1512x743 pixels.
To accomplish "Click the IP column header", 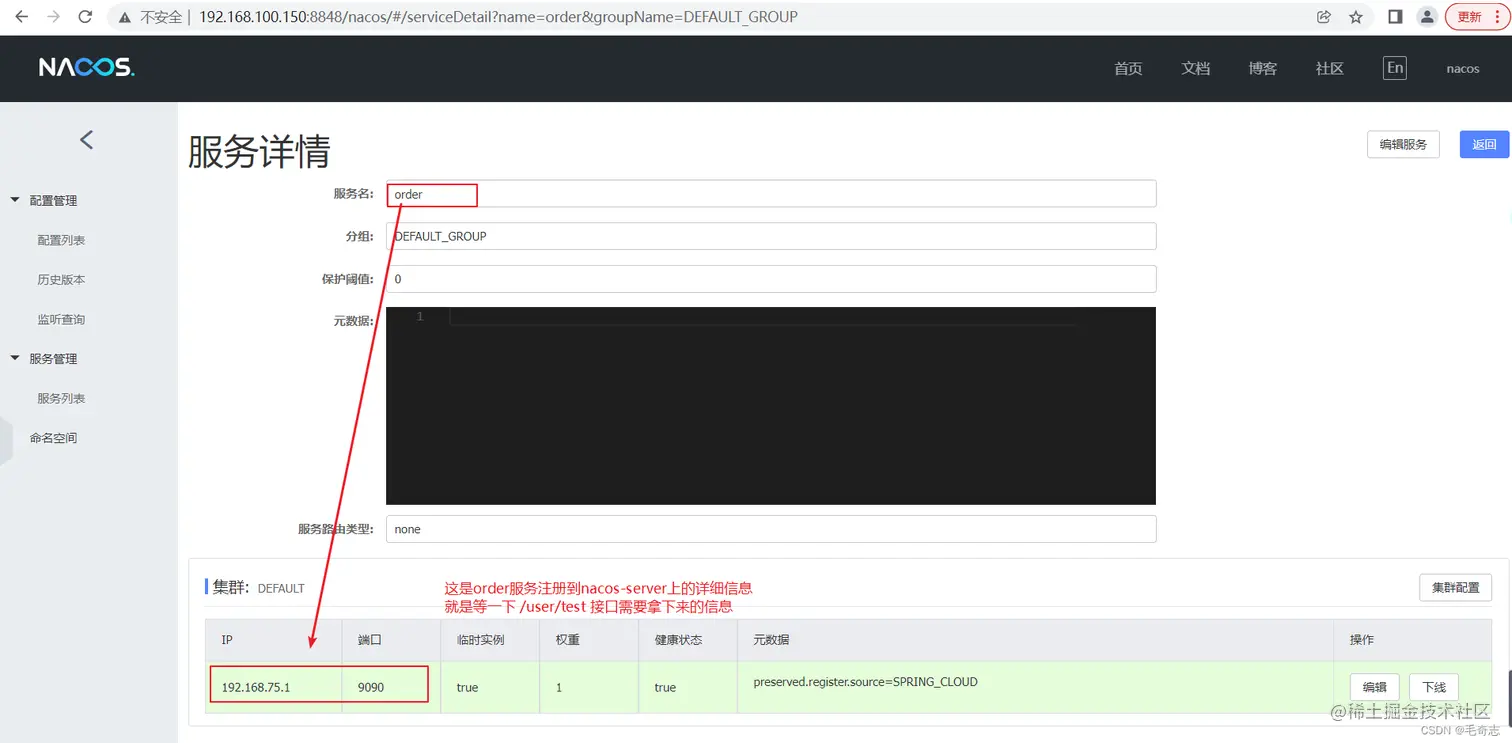I will (x=273, y=639).
